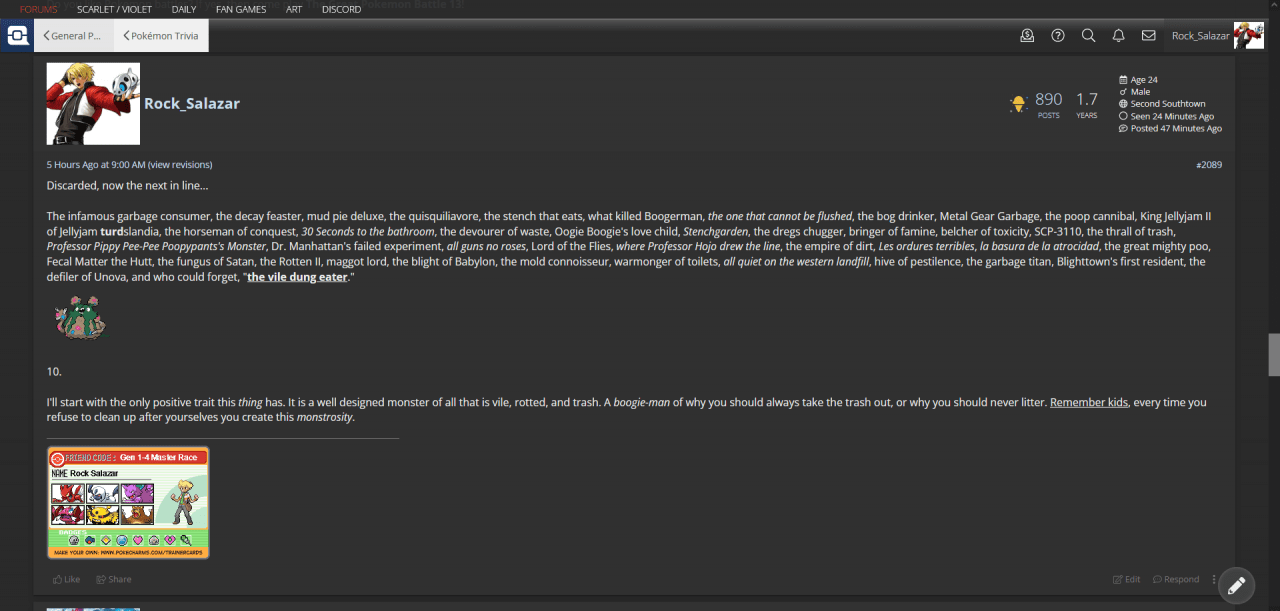Viewport: 1280px width, 611px height.
Task: Respond to the post
Action: (1176, 579)
